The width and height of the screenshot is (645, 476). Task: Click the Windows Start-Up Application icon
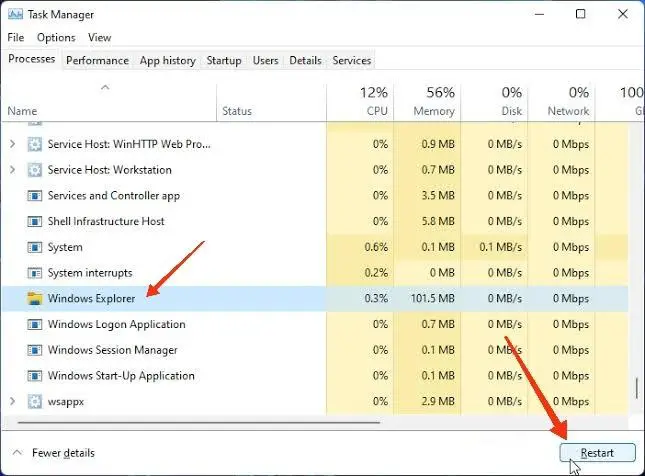35,376
